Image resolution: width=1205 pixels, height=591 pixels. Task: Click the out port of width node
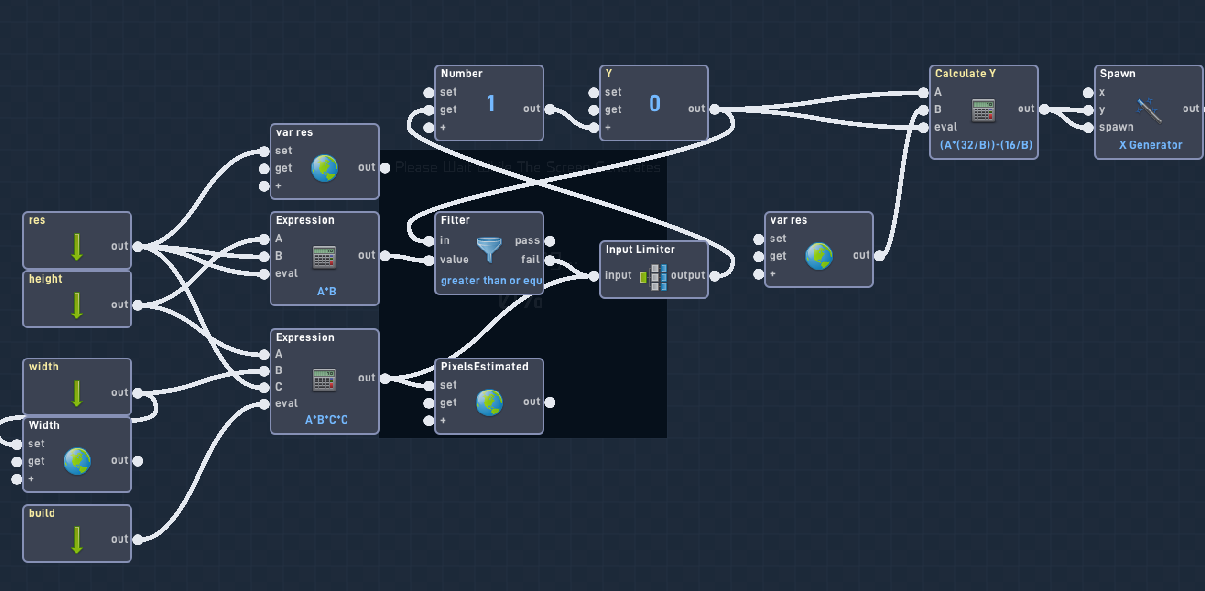click(x=137, y=393)
